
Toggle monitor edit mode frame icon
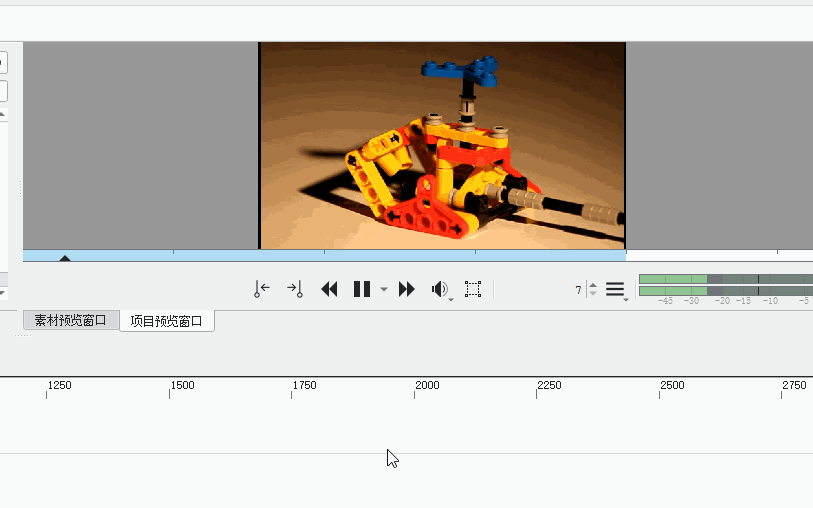[x=473, y=289]
